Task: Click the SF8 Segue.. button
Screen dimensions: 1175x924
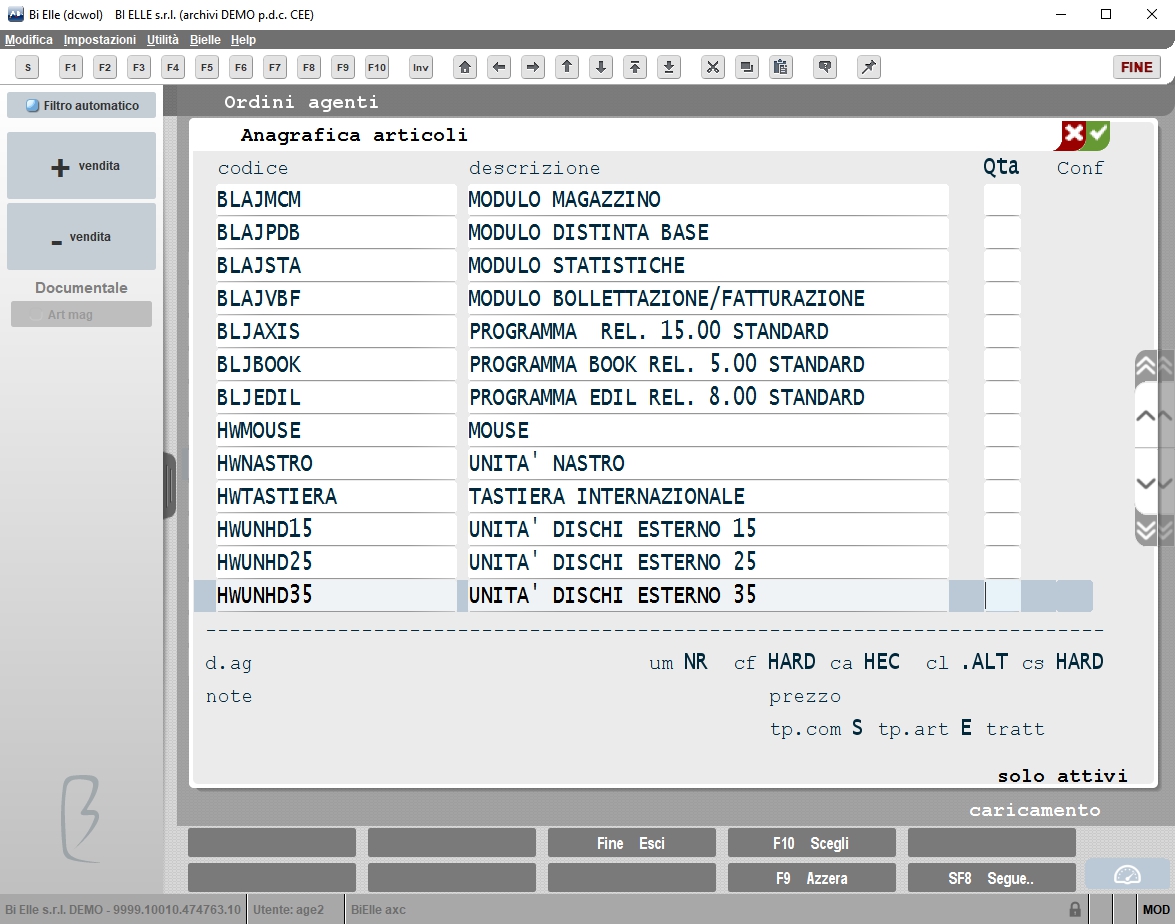Action: [x=991, y=878]
